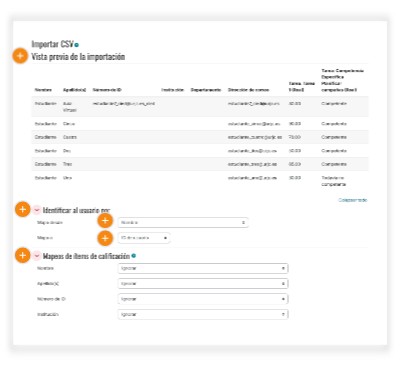Open the Mapa desde dropdown
Screen dimensions: 400x366
pyautogui.click(x=183, y=222)
